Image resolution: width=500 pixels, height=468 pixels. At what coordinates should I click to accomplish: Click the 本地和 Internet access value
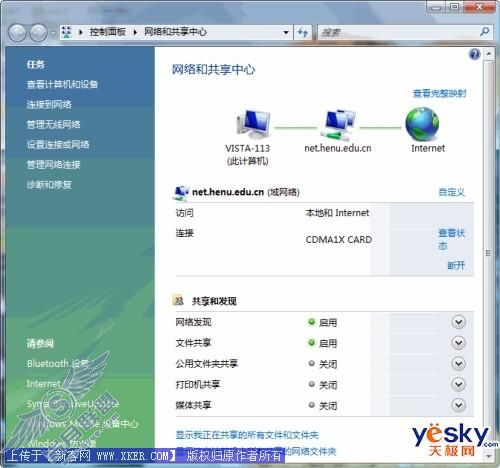point(337,213)
